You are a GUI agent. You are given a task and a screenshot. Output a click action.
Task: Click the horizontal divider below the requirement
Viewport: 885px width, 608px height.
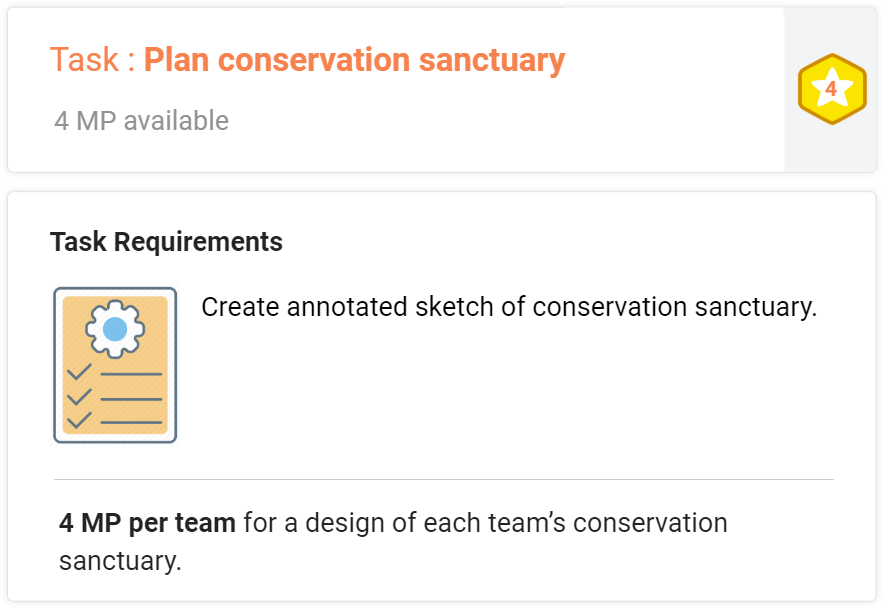click(444, 479)
